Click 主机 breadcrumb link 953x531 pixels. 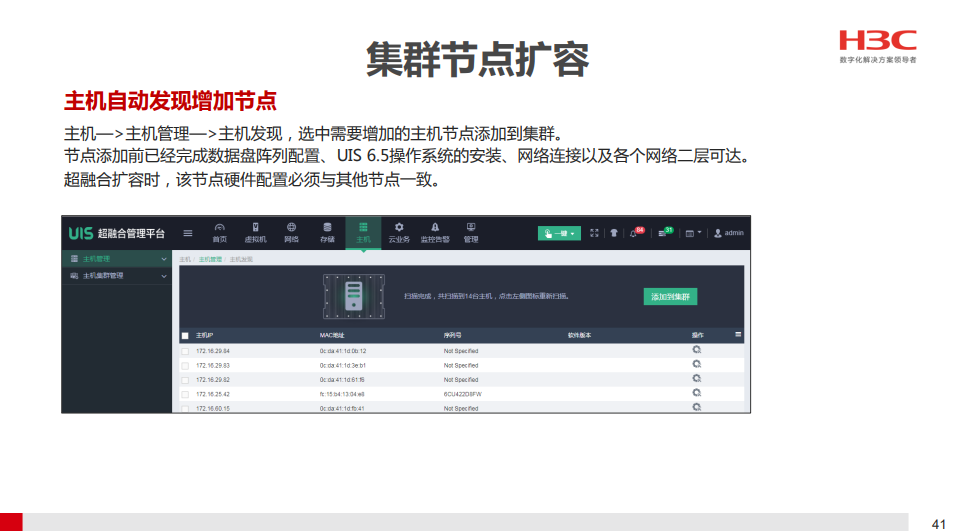tap(185, 259)
